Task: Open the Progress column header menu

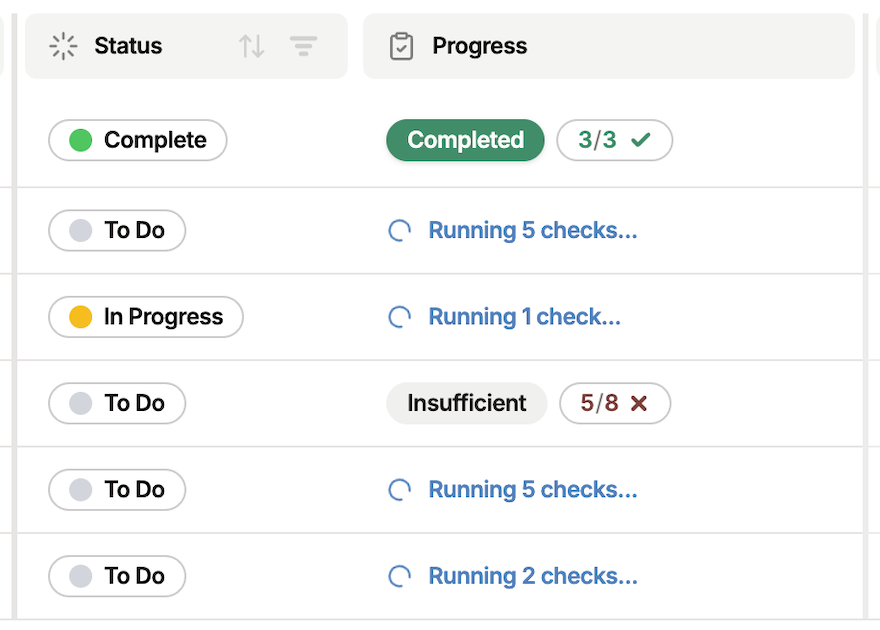Action: coord(479,46)
